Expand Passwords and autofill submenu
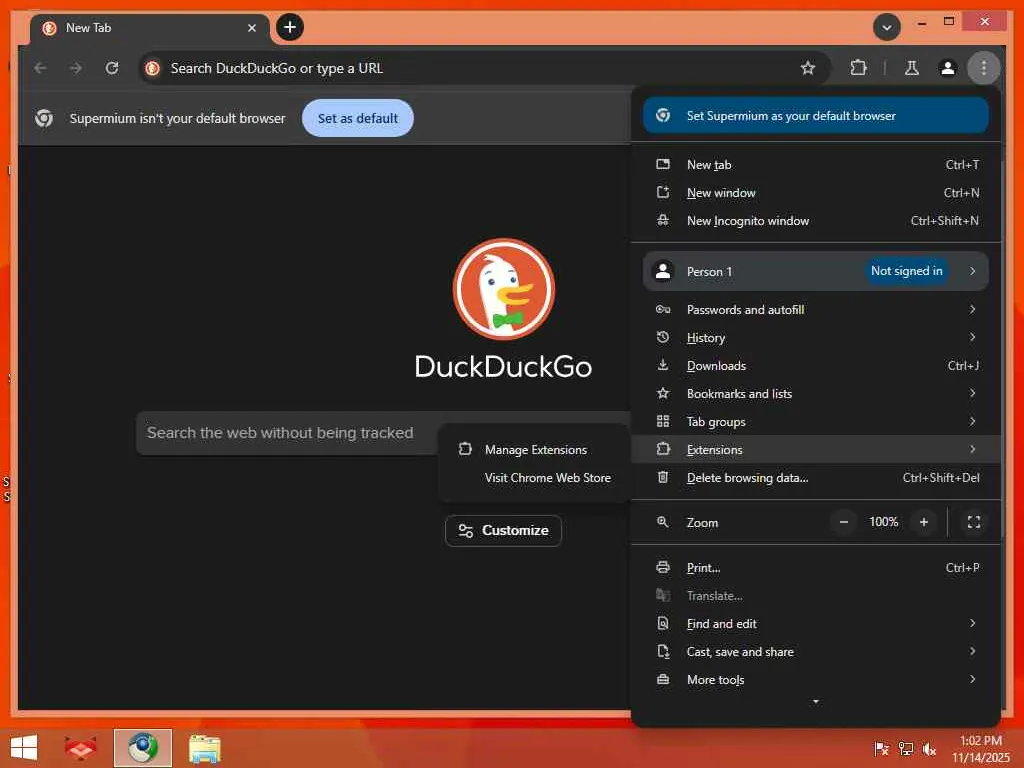 (x=816, y=310)
